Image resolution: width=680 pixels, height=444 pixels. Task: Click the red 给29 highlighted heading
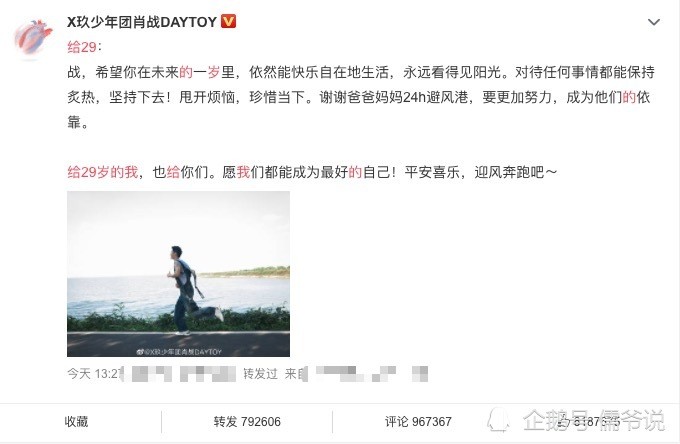click(x=82, y=47)
